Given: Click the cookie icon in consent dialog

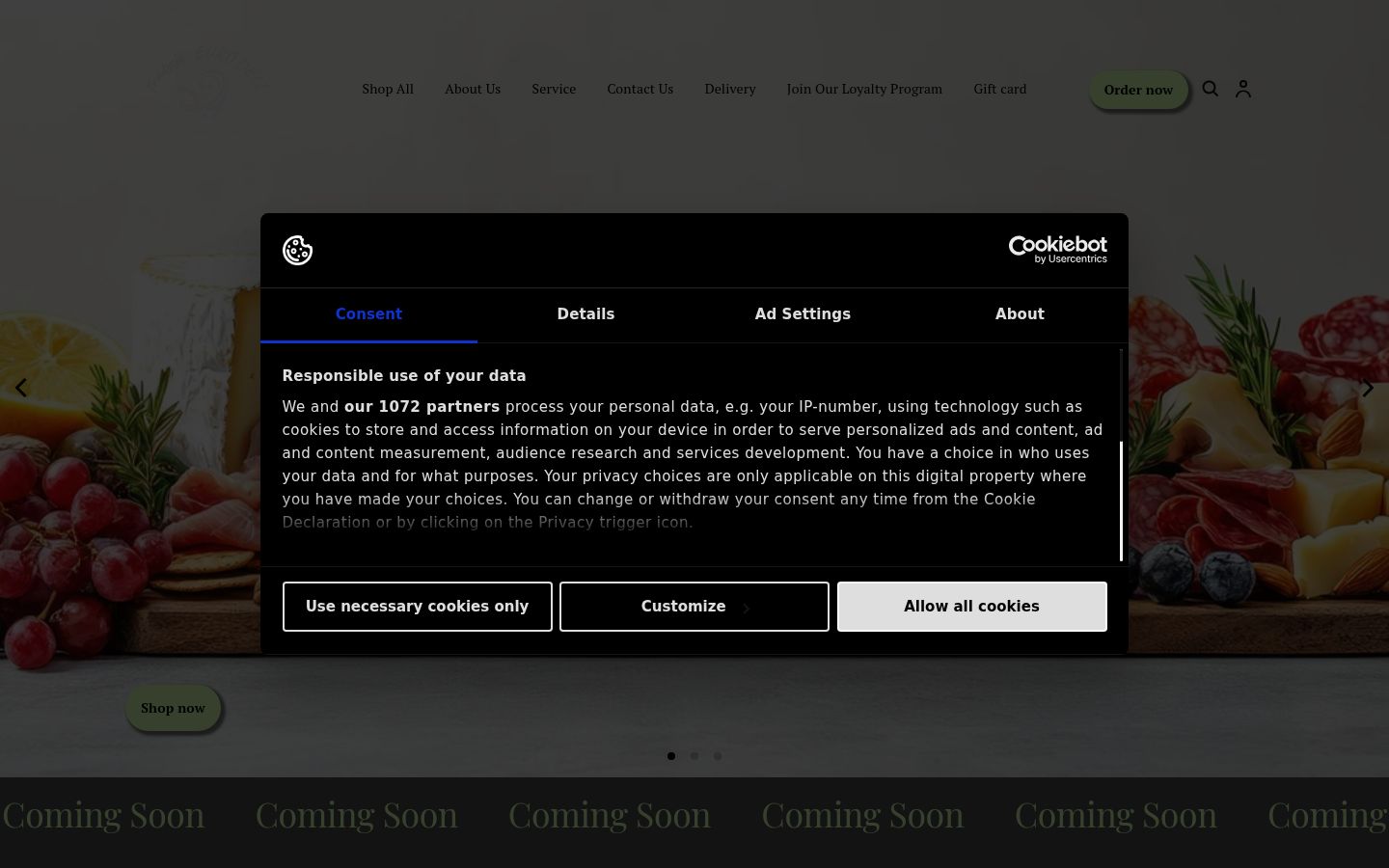Looking at the screenshot, I should [297, 250].
